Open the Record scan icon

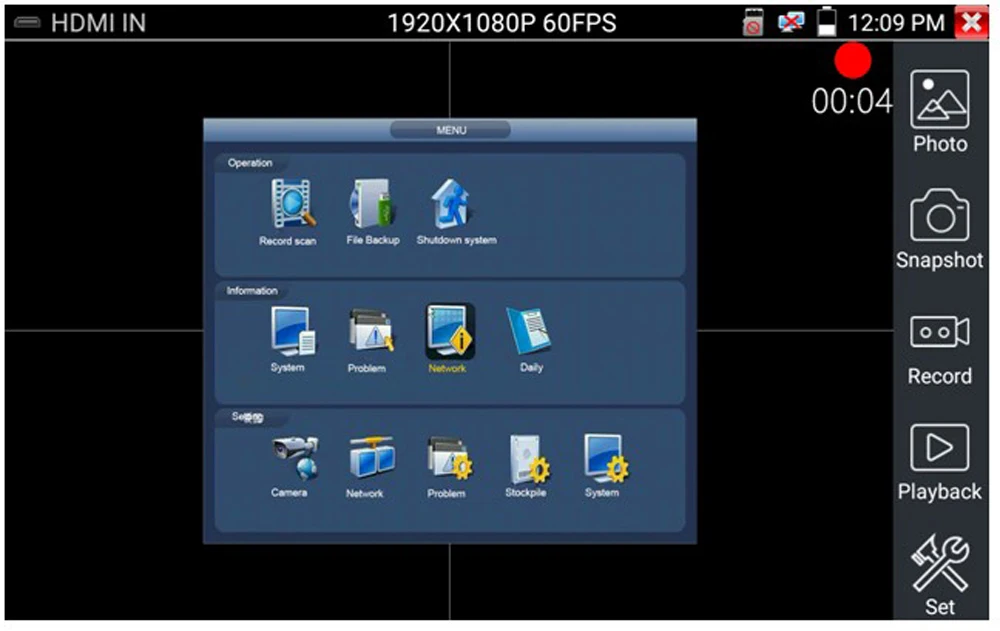(x=292, y=204)
